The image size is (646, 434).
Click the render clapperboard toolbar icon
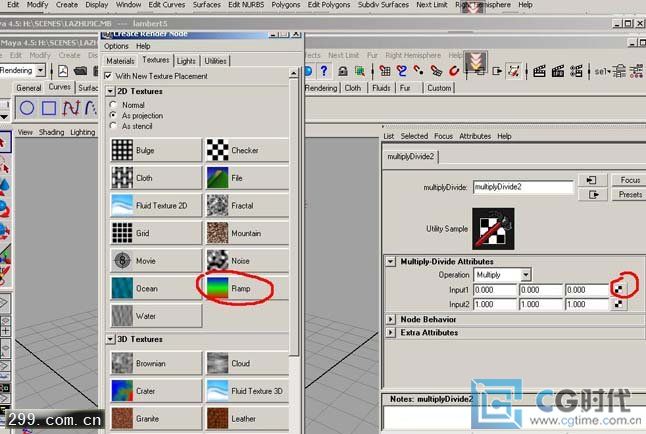[x=539, y=71]
